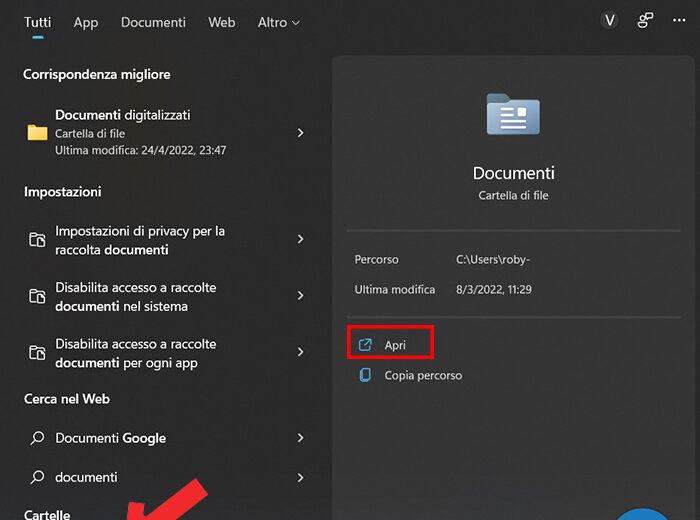700x520 pixels.
Task: Select the Tutti filter tab
Action: [38, 22]
